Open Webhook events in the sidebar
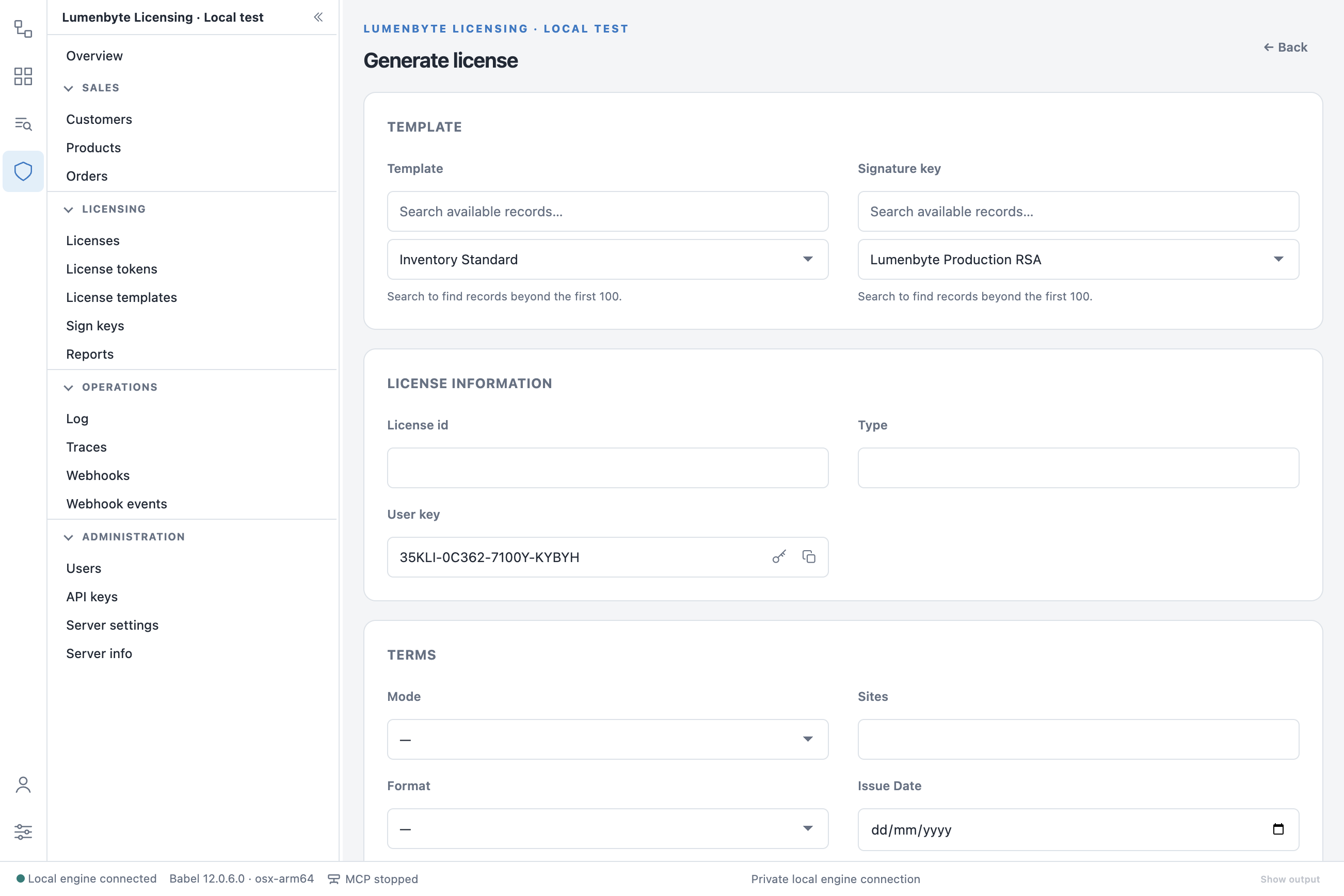 [117, 504]
